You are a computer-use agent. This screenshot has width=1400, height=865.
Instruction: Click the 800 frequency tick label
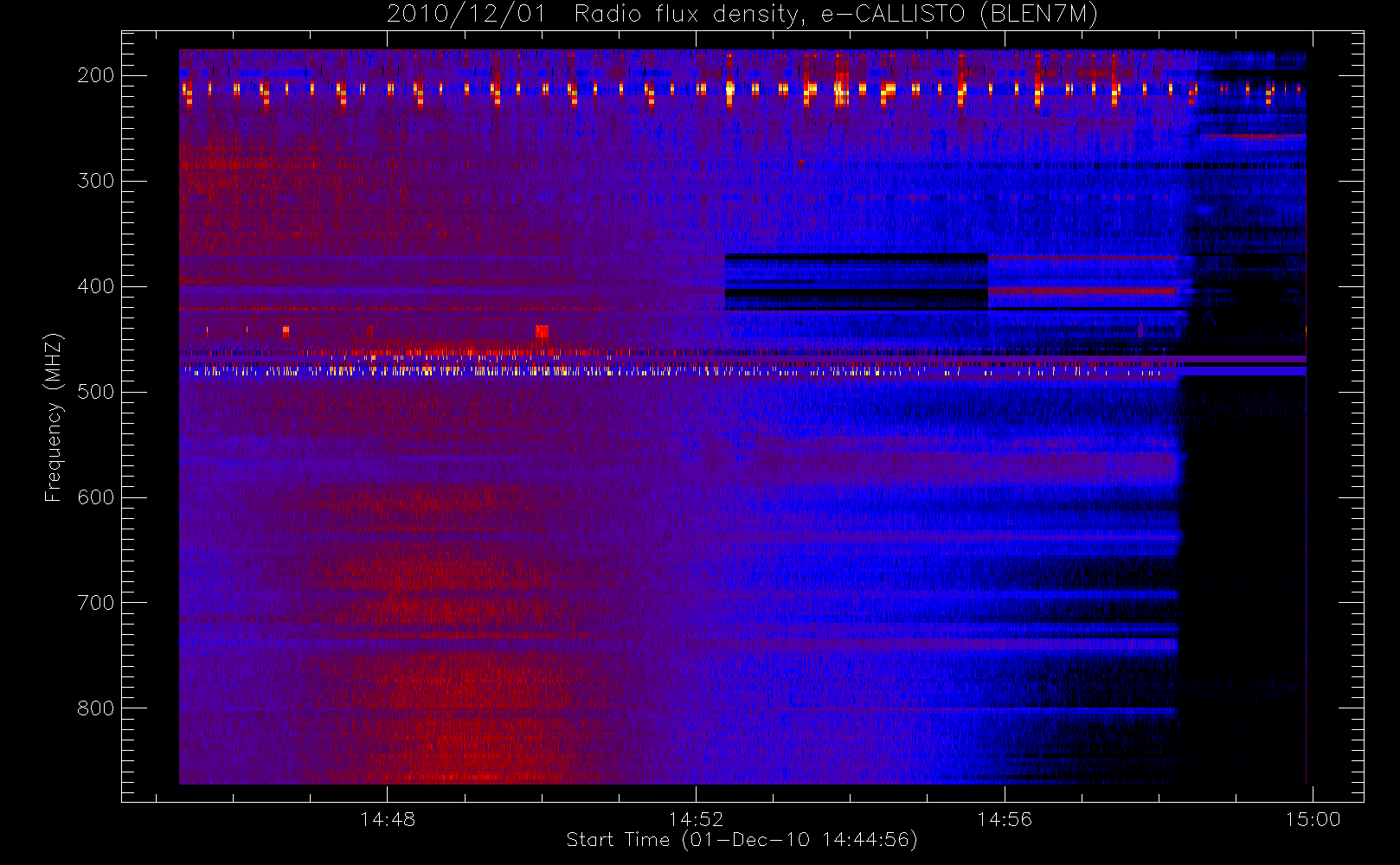(x=96, y=708)
